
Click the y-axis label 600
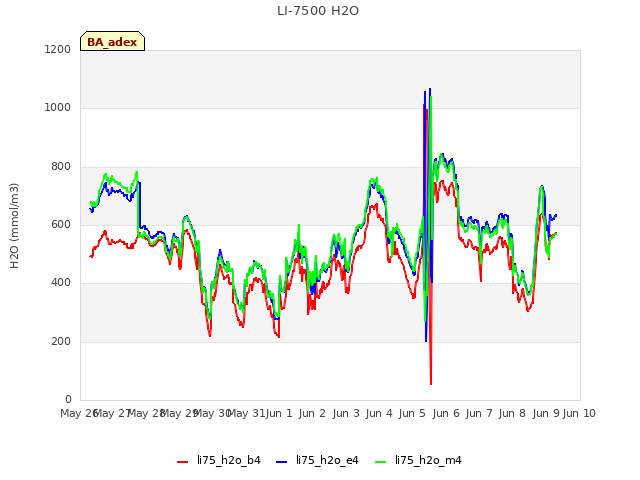pos(61,224)
